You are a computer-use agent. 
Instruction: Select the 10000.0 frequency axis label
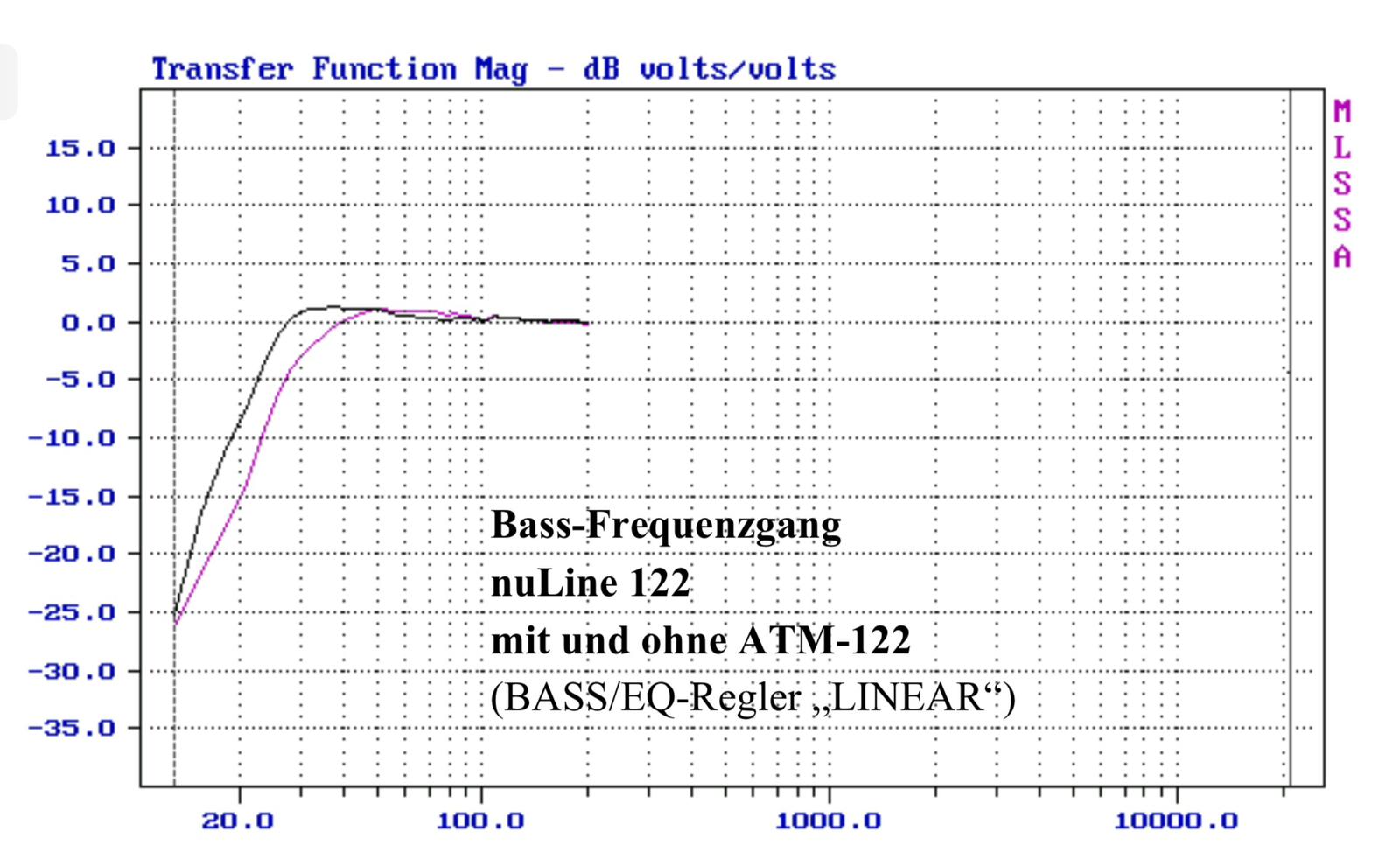(1175, 821)
